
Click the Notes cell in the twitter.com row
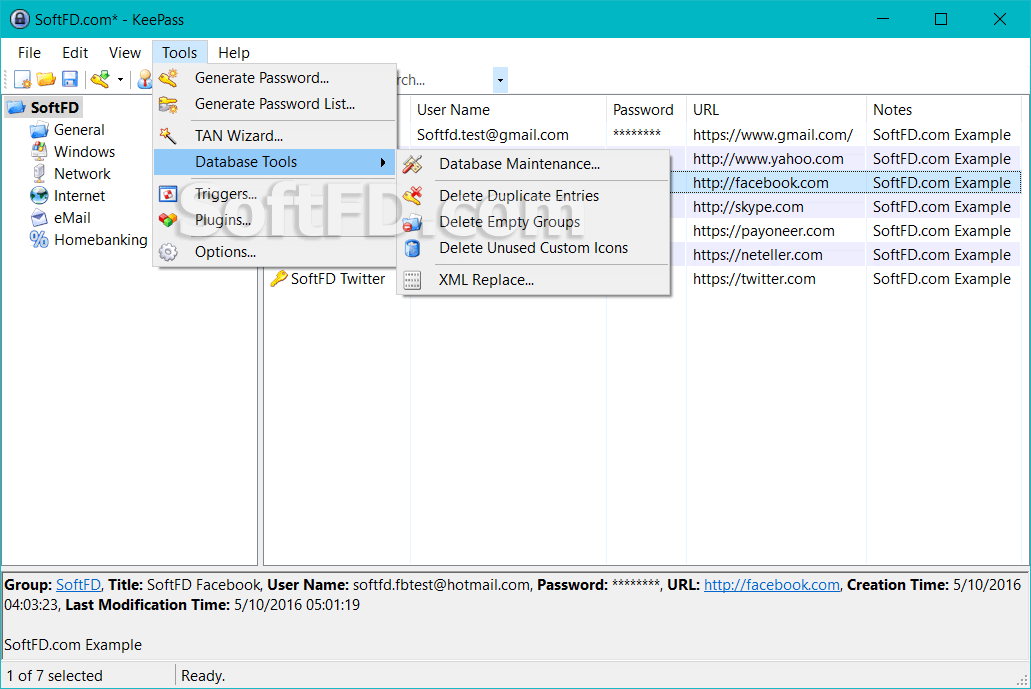(942, 279)
